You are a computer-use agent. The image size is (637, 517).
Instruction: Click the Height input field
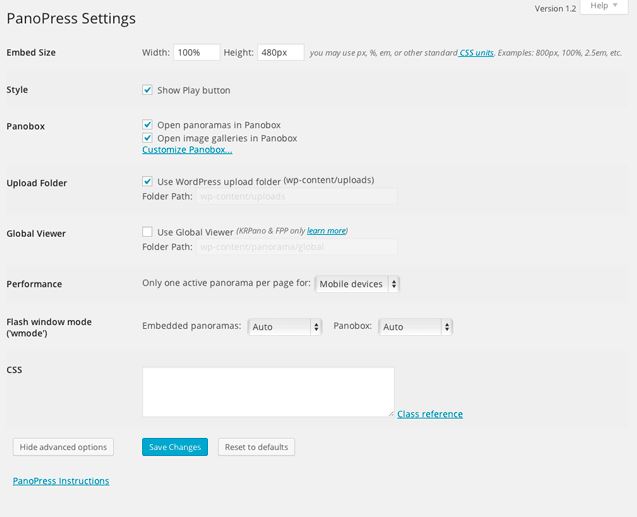coord(281,52)
